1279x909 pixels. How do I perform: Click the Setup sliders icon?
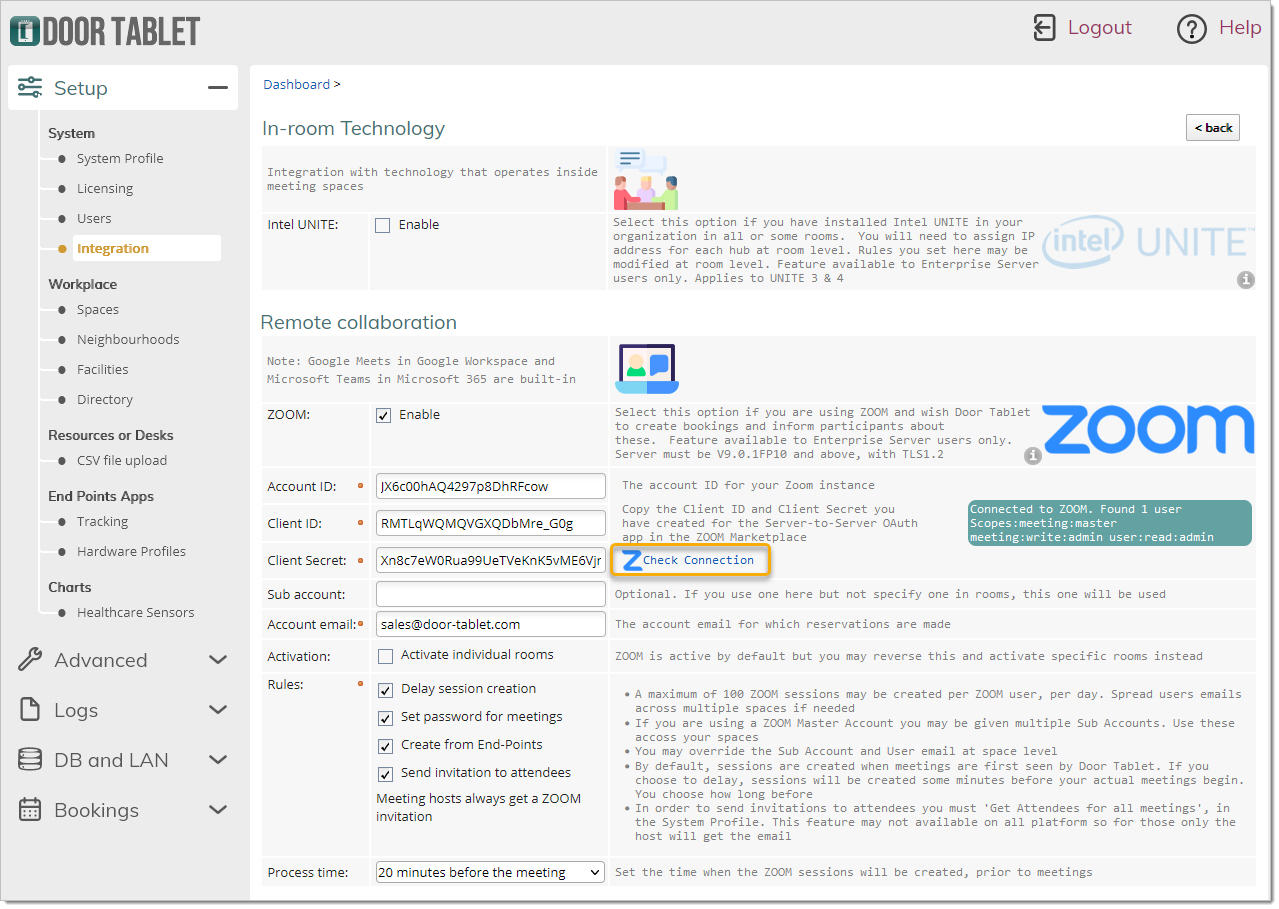[x=30, y=87]
